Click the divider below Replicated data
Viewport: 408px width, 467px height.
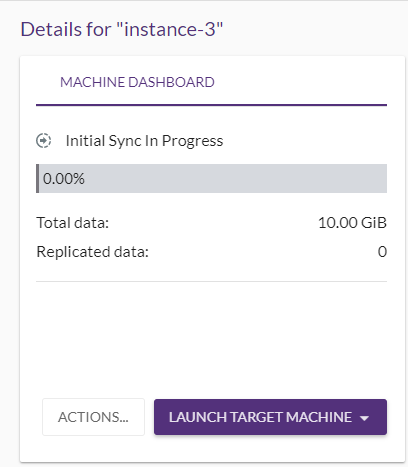tap(211, 281)
